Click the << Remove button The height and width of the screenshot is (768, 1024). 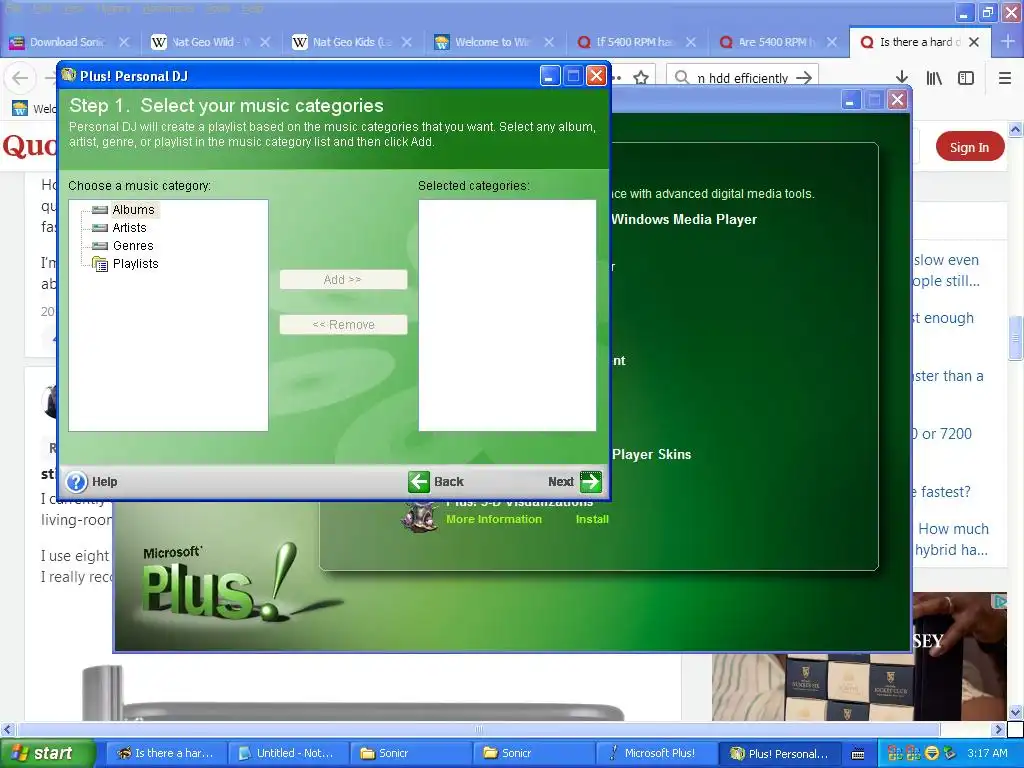click(x=343, y=325)
